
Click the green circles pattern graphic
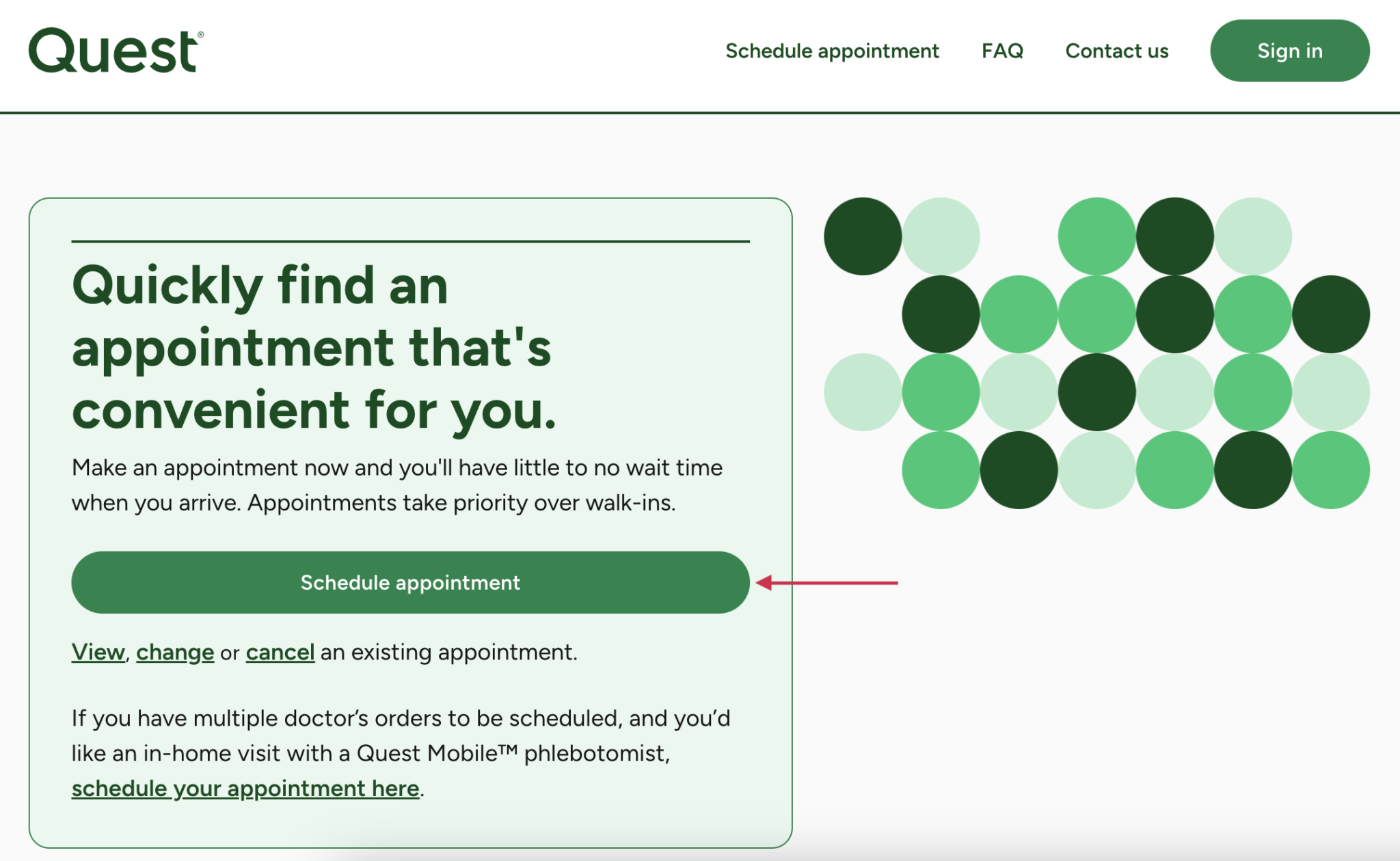click(x=1096, y=353)
